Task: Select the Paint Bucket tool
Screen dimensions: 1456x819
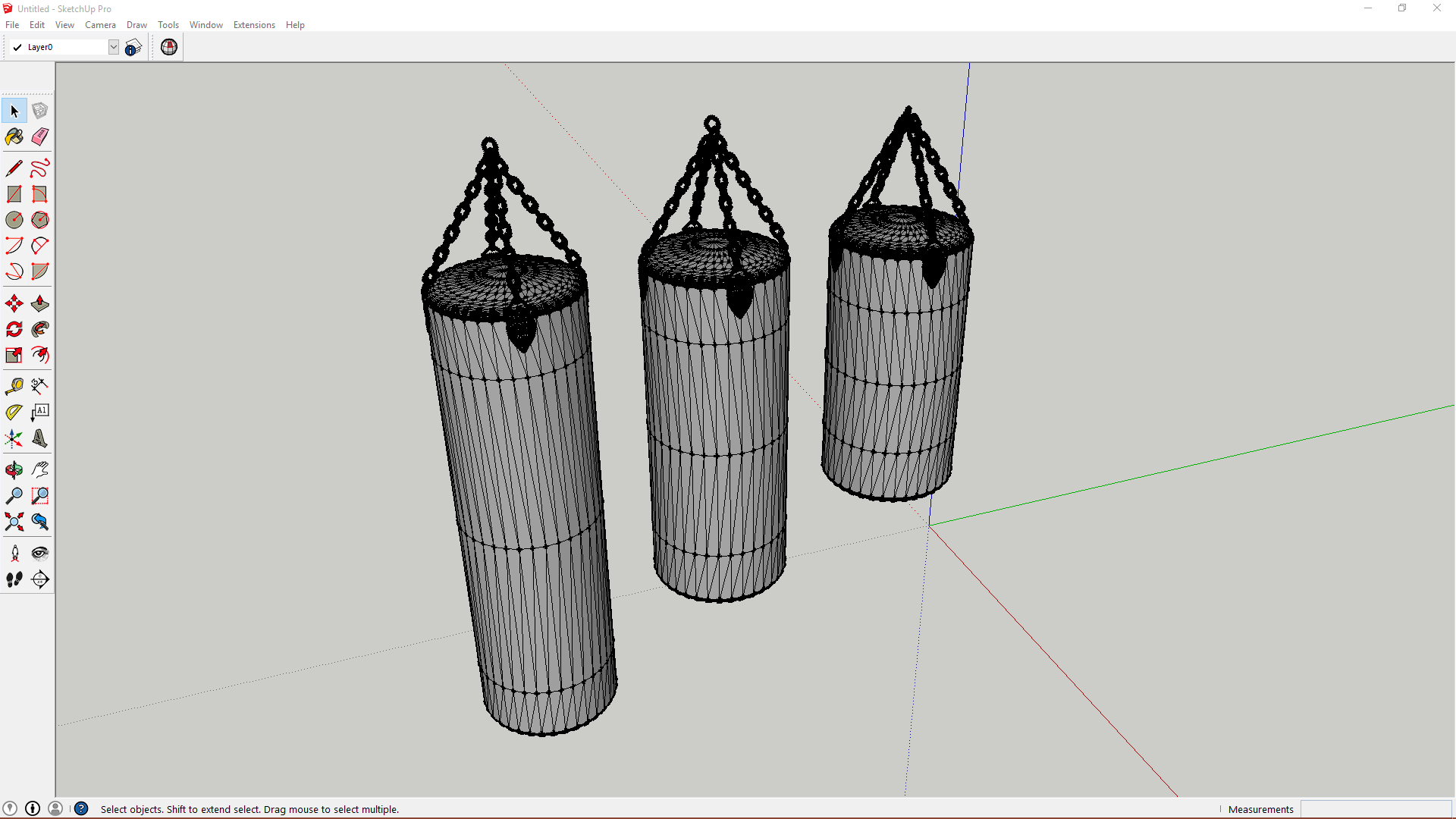Action: pos(14,136)
